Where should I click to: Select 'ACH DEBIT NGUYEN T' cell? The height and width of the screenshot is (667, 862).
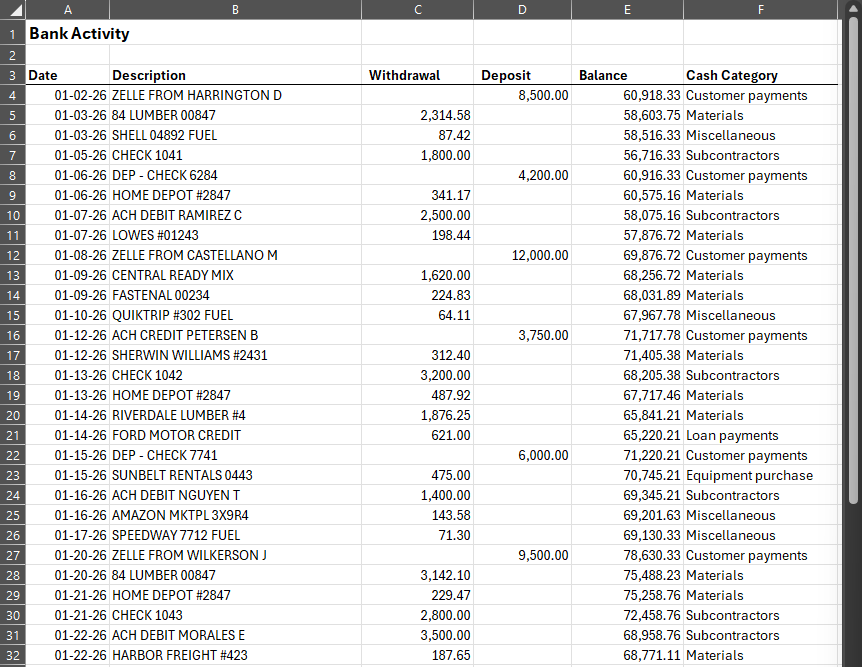(x=235, y=495)
